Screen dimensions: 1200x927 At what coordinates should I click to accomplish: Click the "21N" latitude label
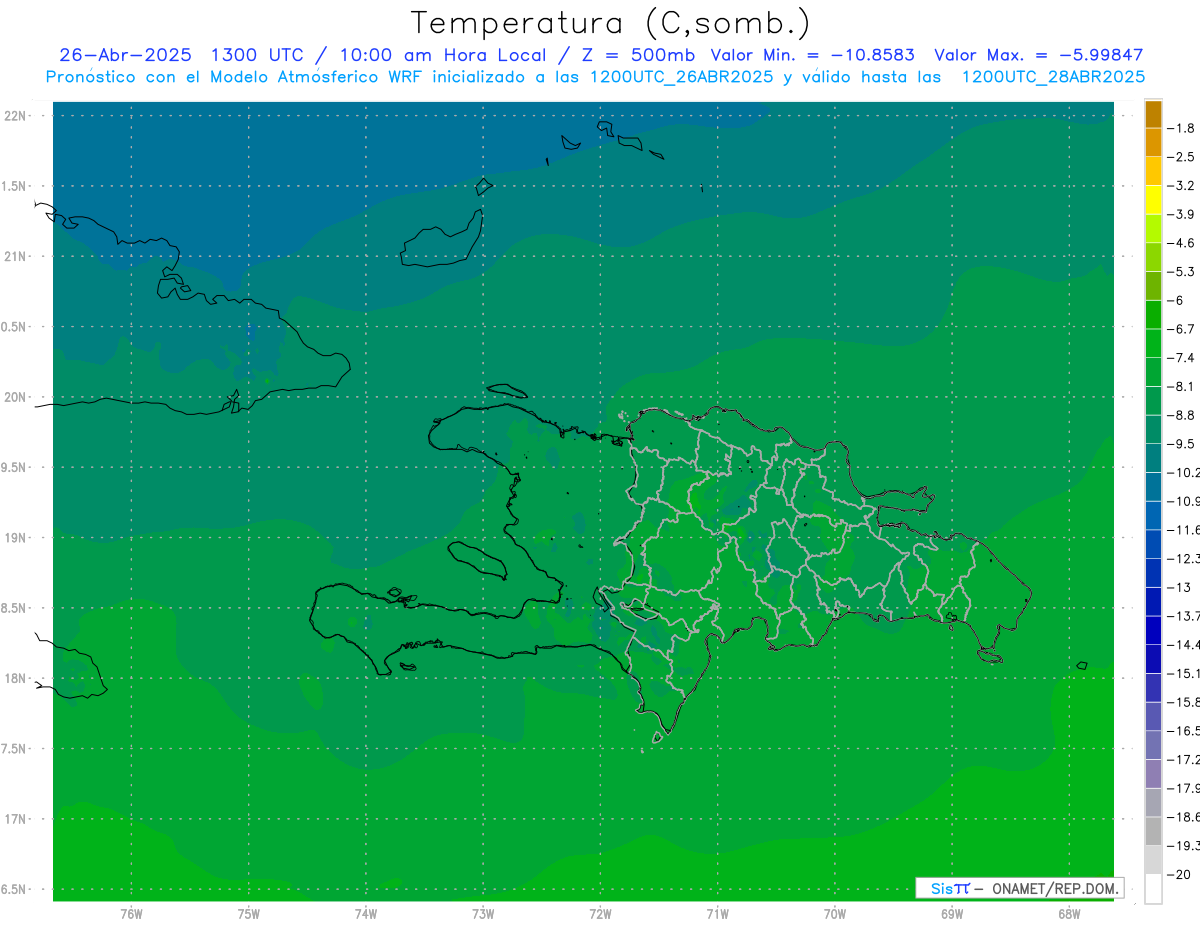17,257
